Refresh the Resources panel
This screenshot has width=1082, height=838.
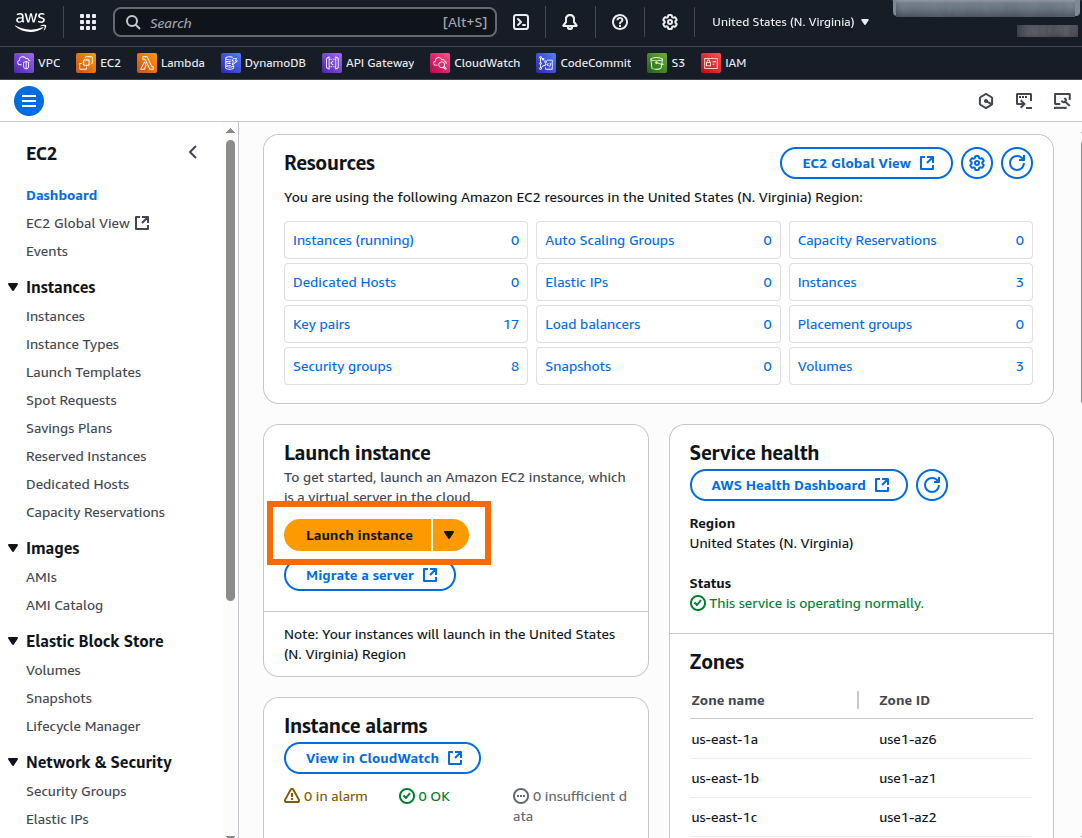click(1016, 162)
